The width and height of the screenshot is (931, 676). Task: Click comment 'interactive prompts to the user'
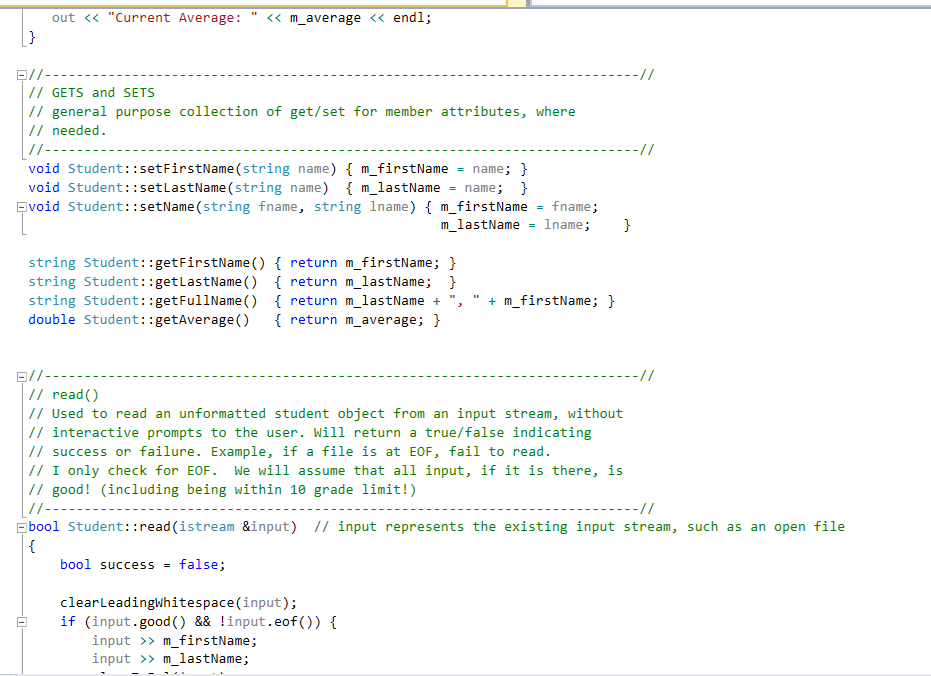pos(310,433)
